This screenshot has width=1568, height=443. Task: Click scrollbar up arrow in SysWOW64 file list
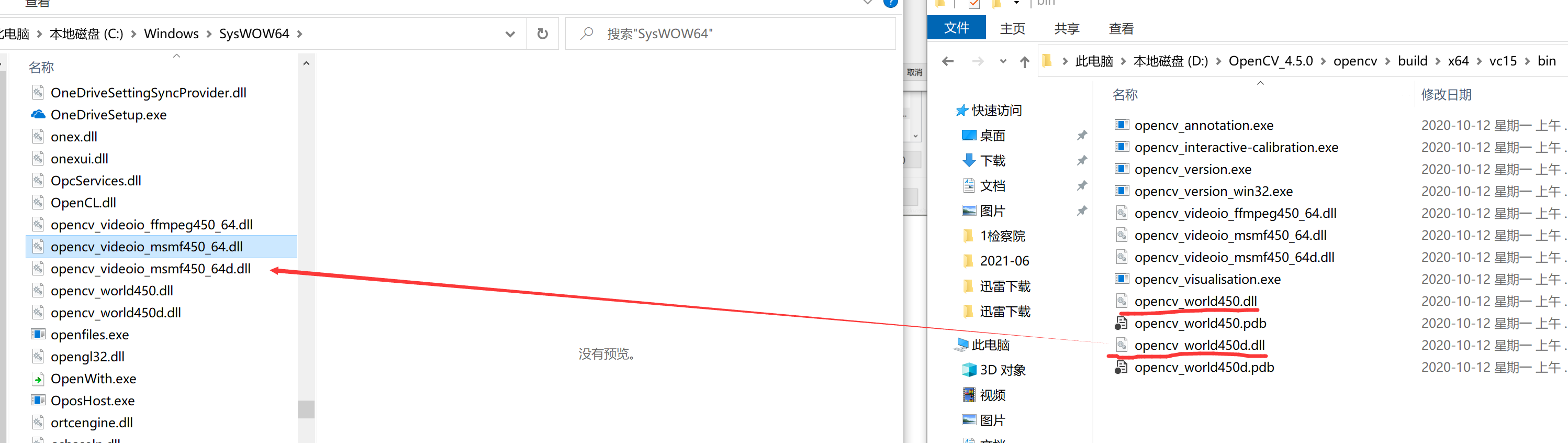tap(306, 63)
